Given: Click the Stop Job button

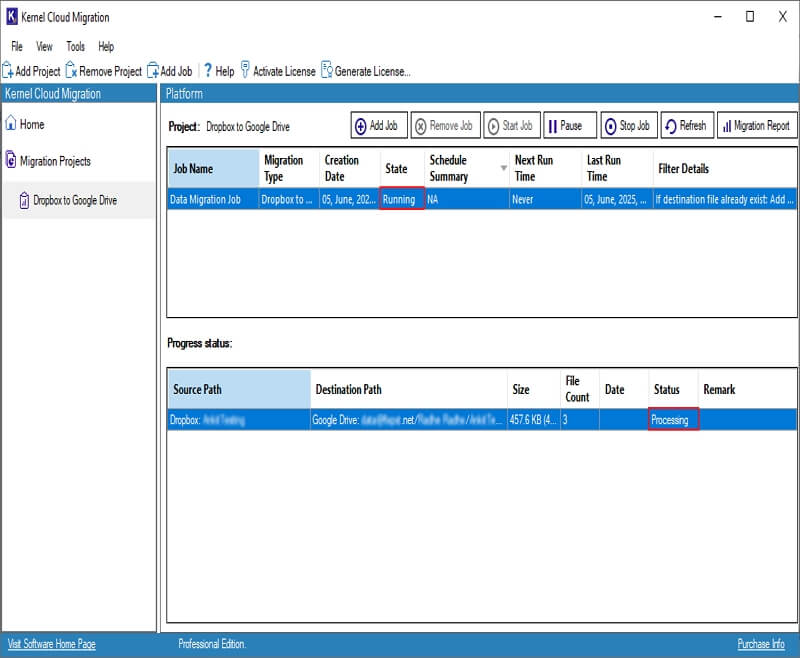Looking at the screenshot, I should (629, 125).
